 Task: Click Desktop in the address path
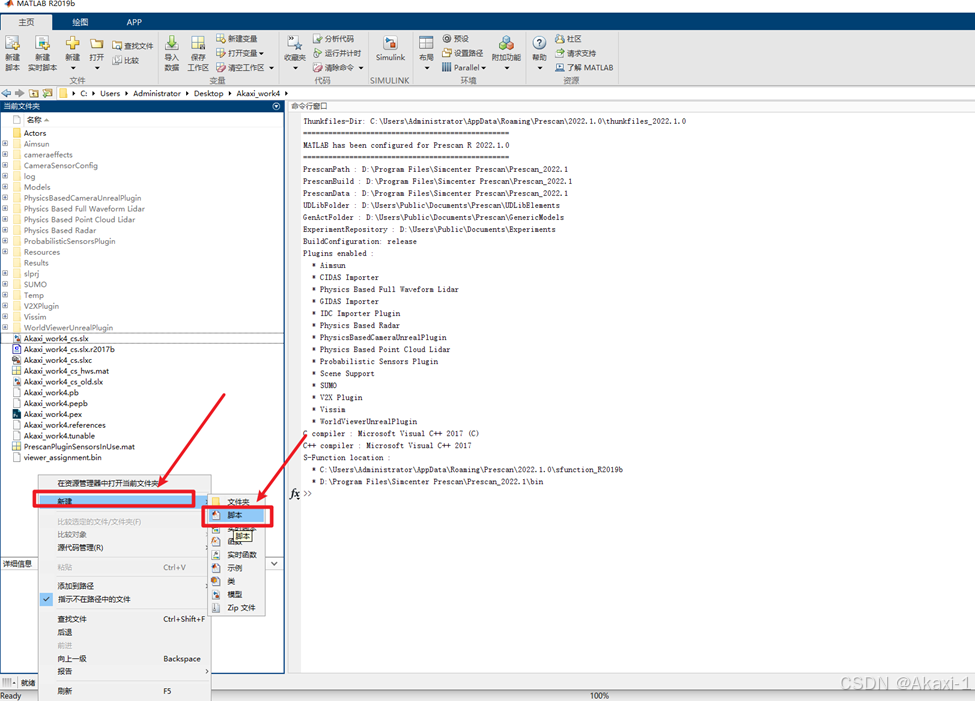[208, 93]
